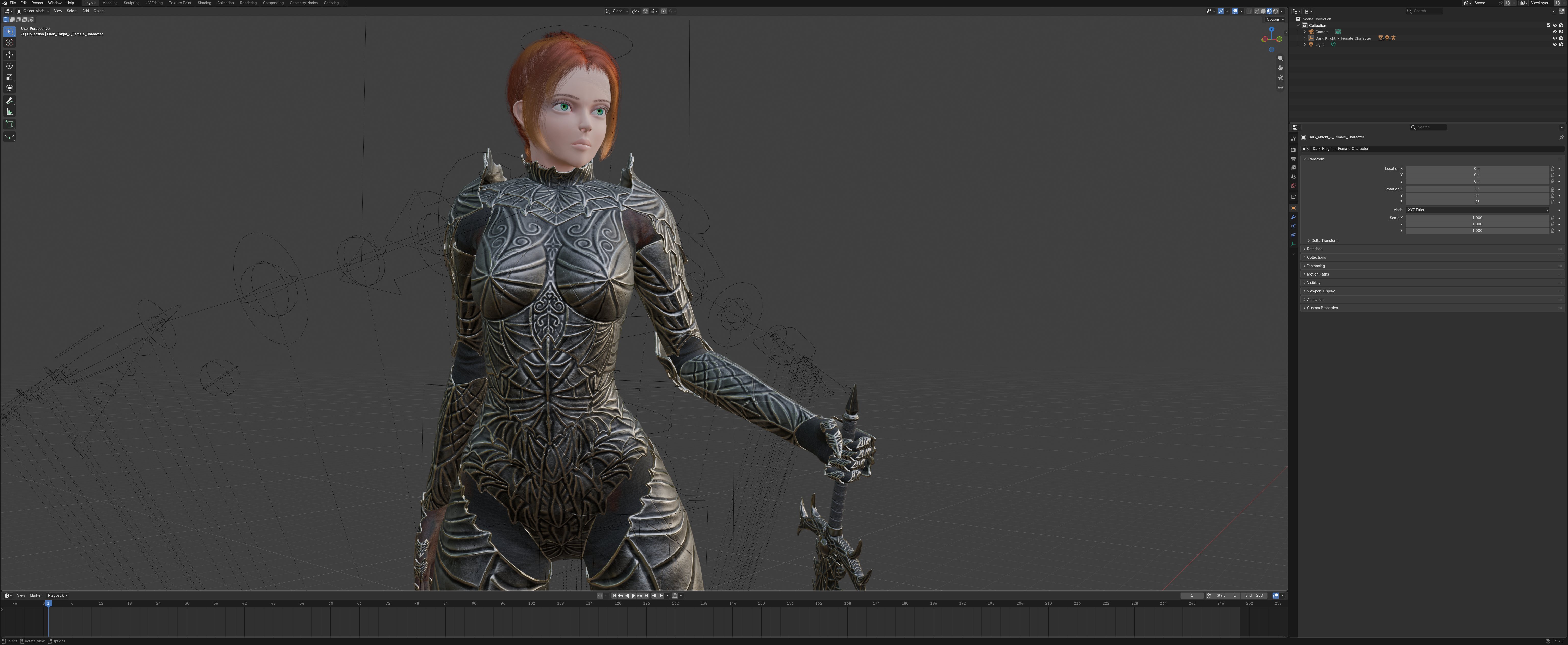Toggle the Location X lock icon
Image resolution: width=1568 pixels, height=645 pixels.
pos(1552,169)
